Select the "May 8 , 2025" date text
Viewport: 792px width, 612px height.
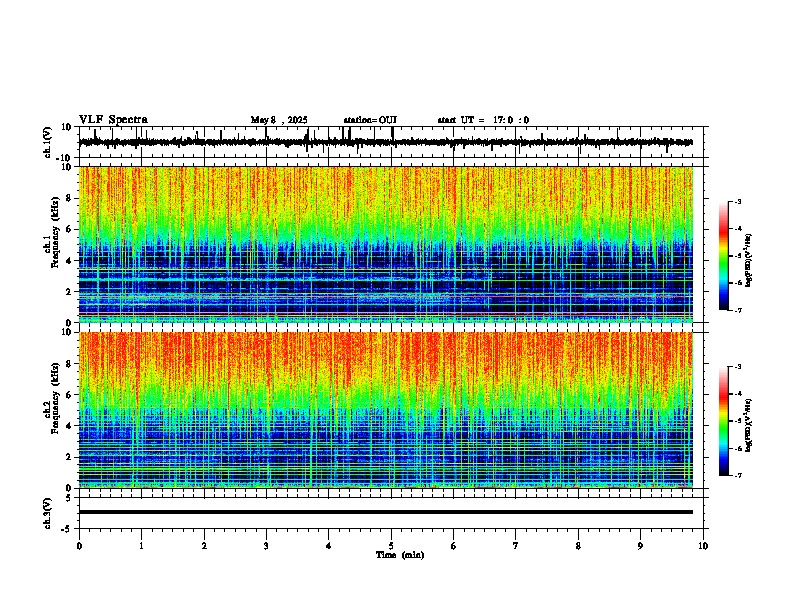point(279,120)
